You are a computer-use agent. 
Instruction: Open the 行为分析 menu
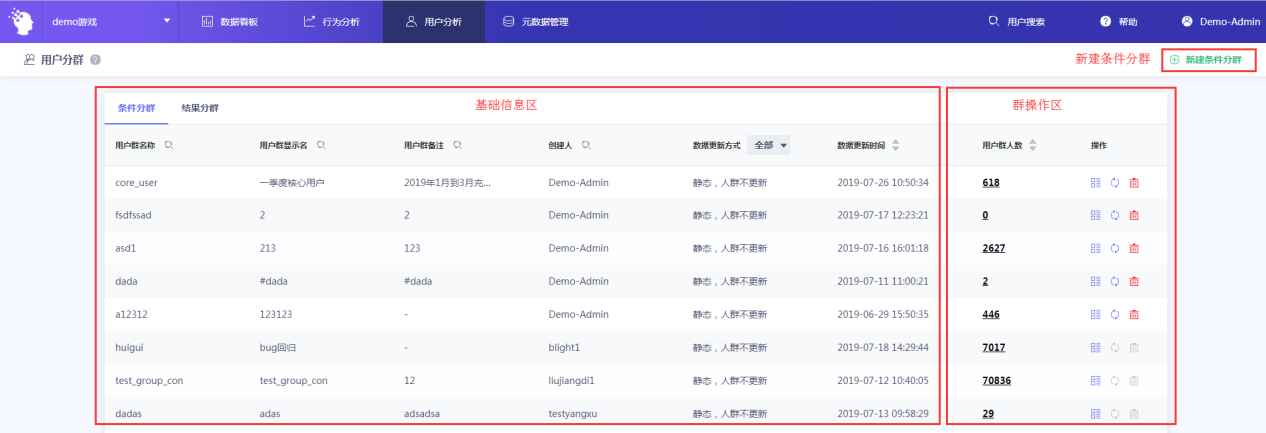tap(331, 21)
